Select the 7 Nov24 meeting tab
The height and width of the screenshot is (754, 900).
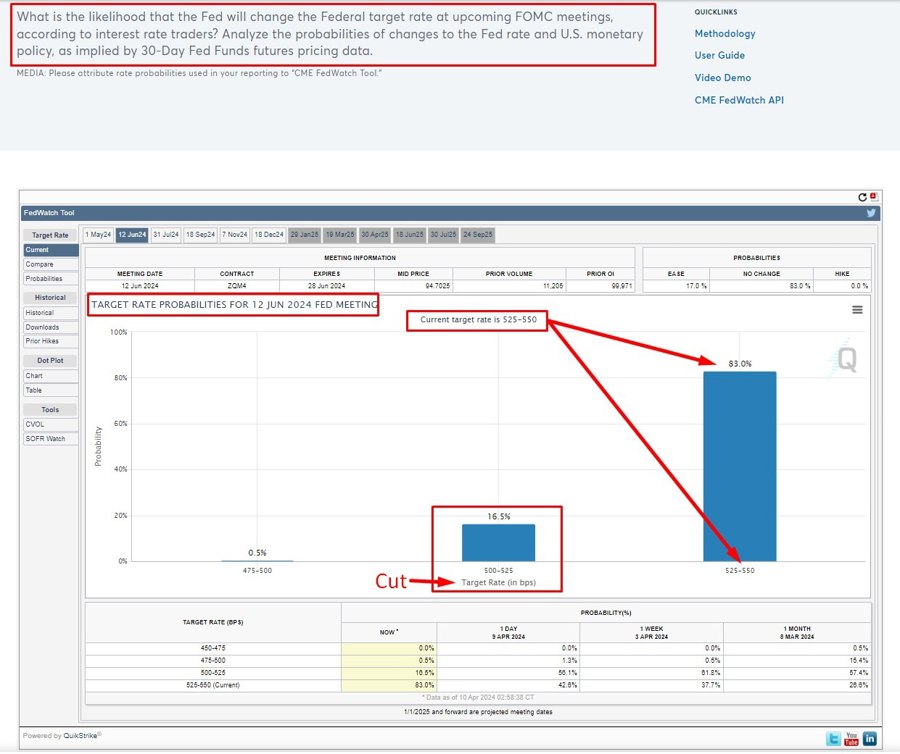tap(235, 235)
